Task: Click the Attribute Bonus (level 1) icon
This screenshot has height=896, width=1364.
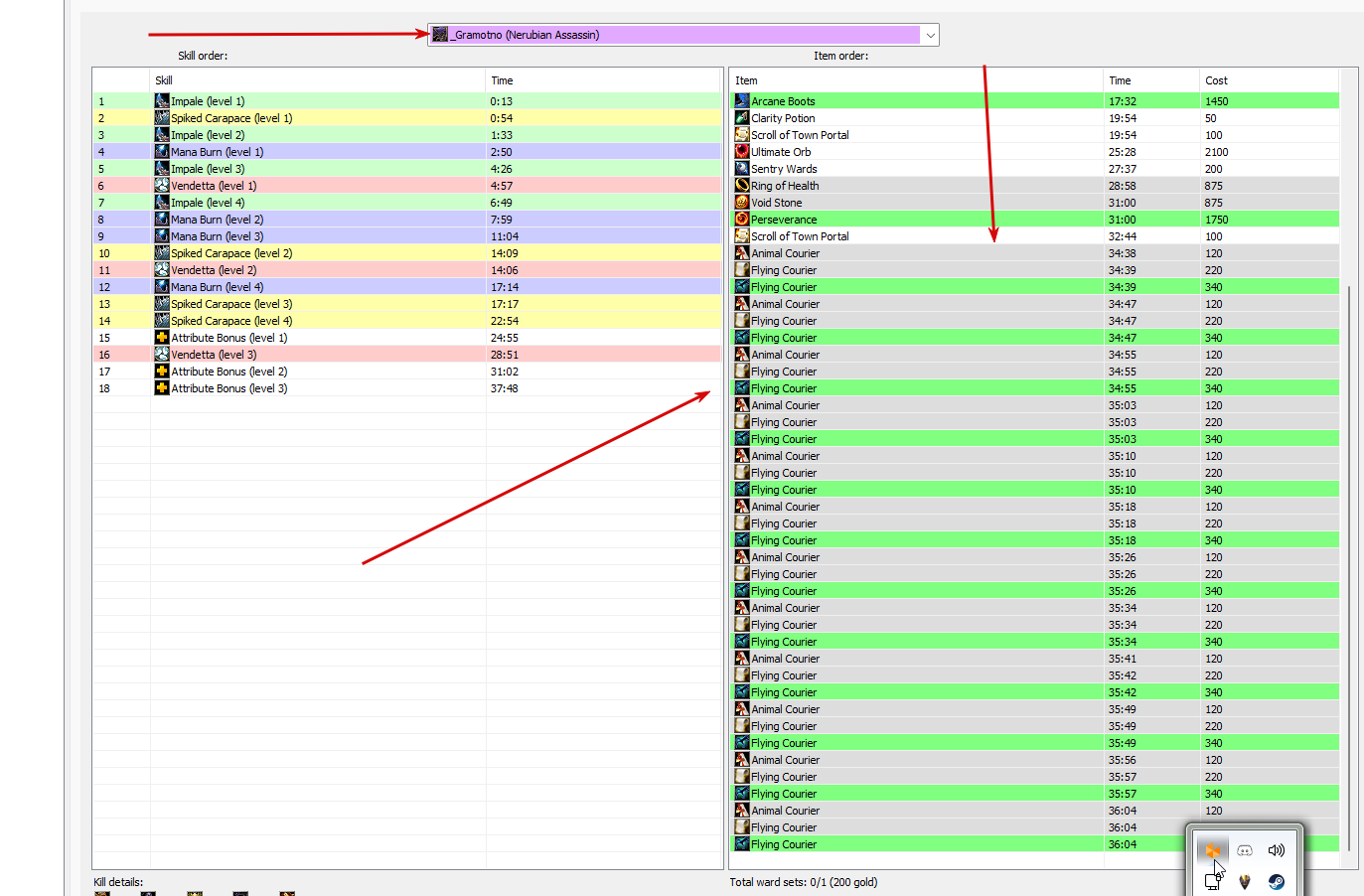Action: coord(162,338)
